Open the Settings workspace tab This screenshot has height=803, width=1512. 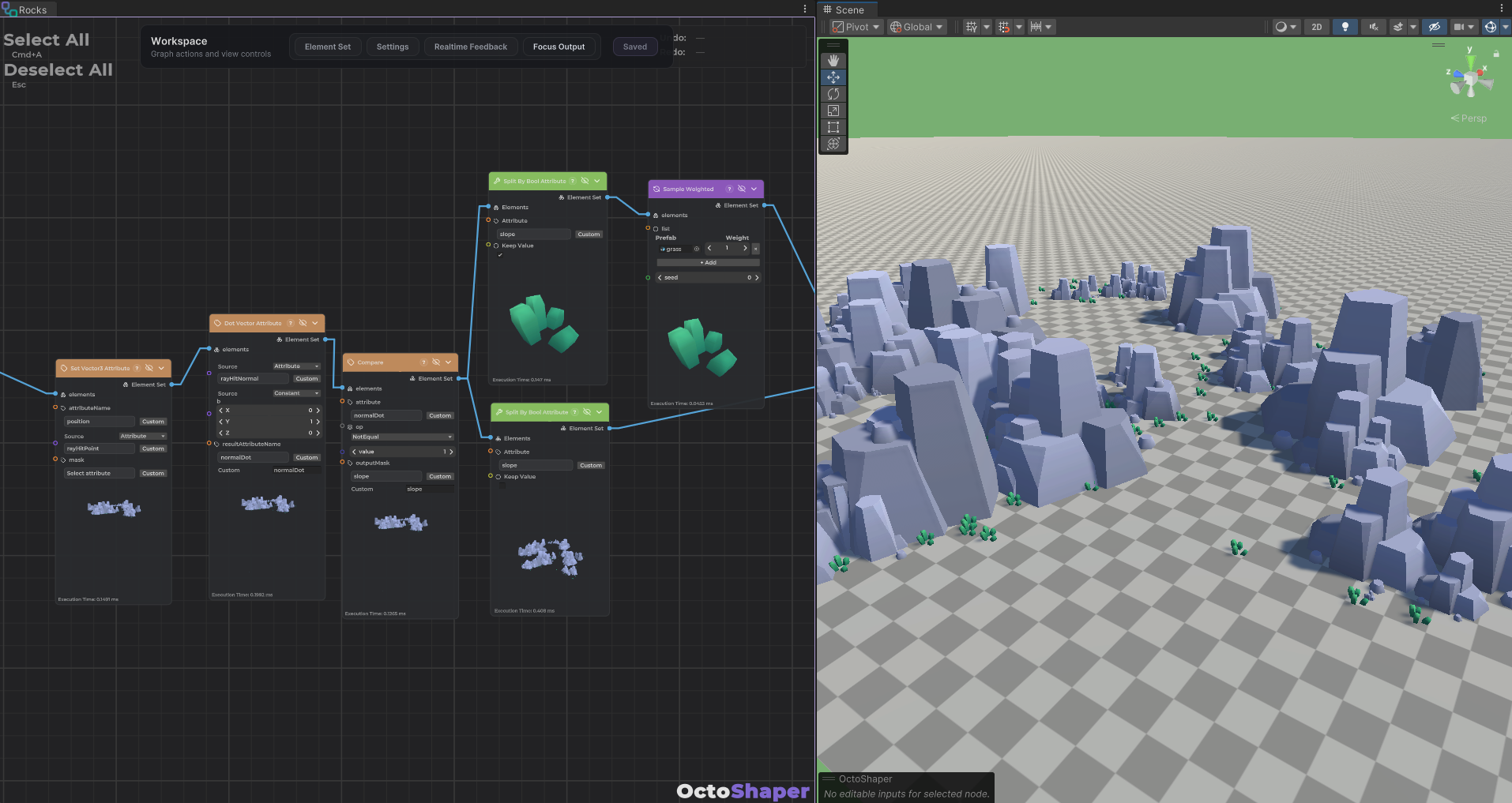pyautogui.click(x=393, y=47)
